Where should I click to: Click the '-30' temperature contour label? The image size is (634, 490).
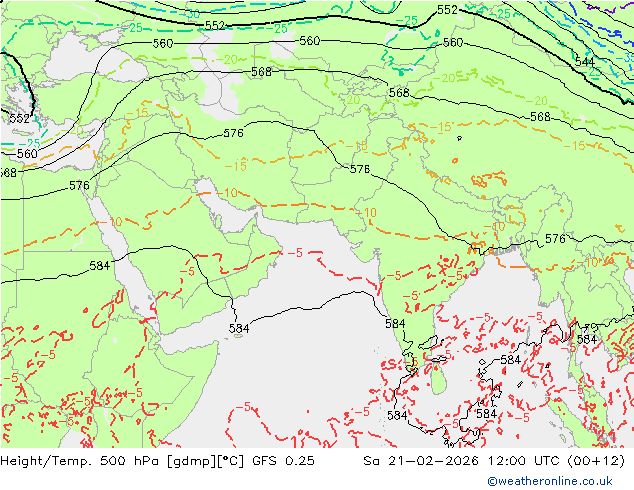190,14
